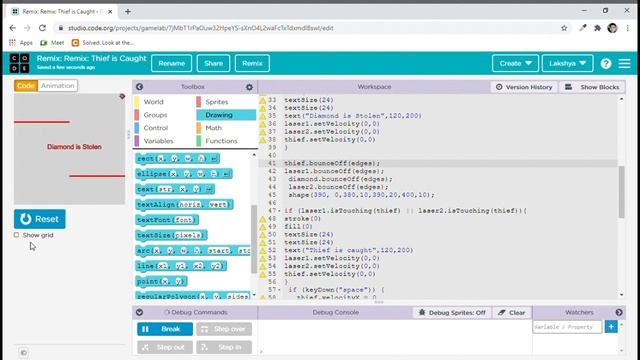Open Toolbox settings gear icon
Image resolution: width=640 pixels, height=360 pixels.
tap(249, 87)
